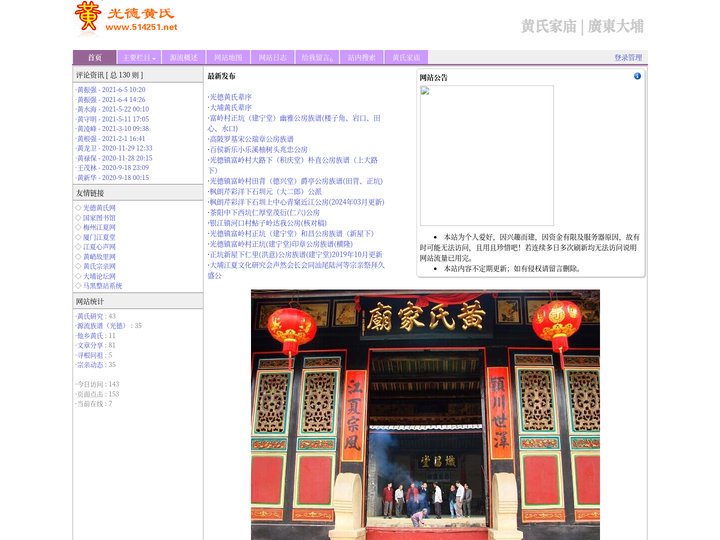
Task: Open the 首页 navigation tab
Action: (x=95, y=57)
